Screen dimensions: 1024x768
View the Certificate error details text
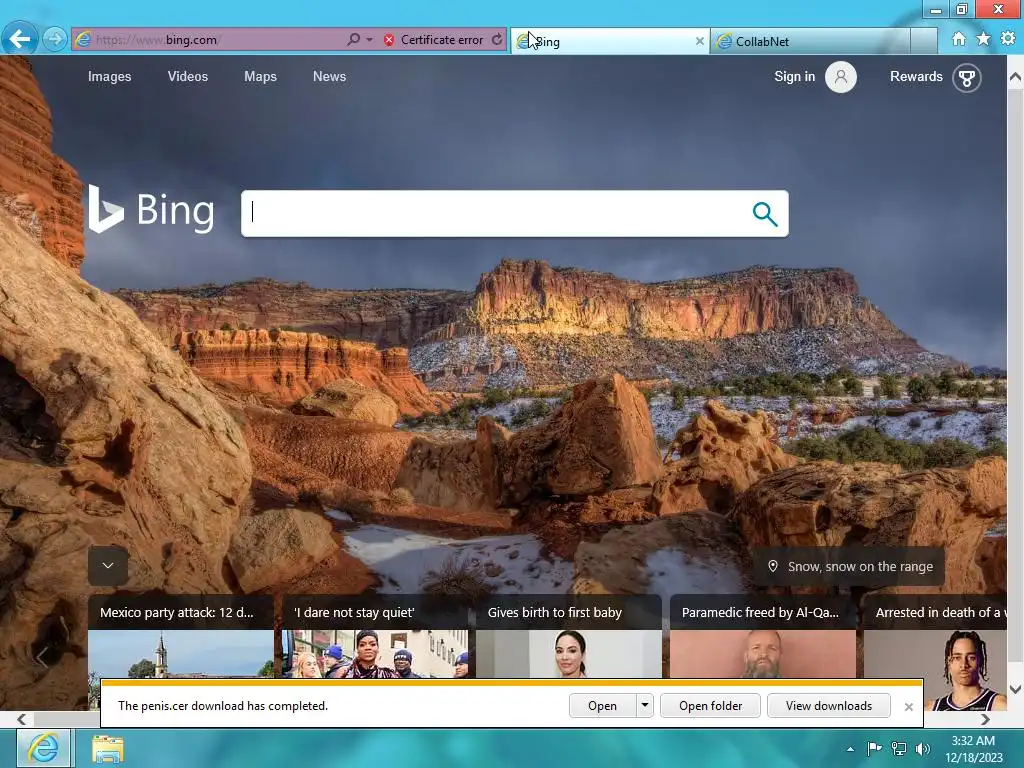[441, 40]
